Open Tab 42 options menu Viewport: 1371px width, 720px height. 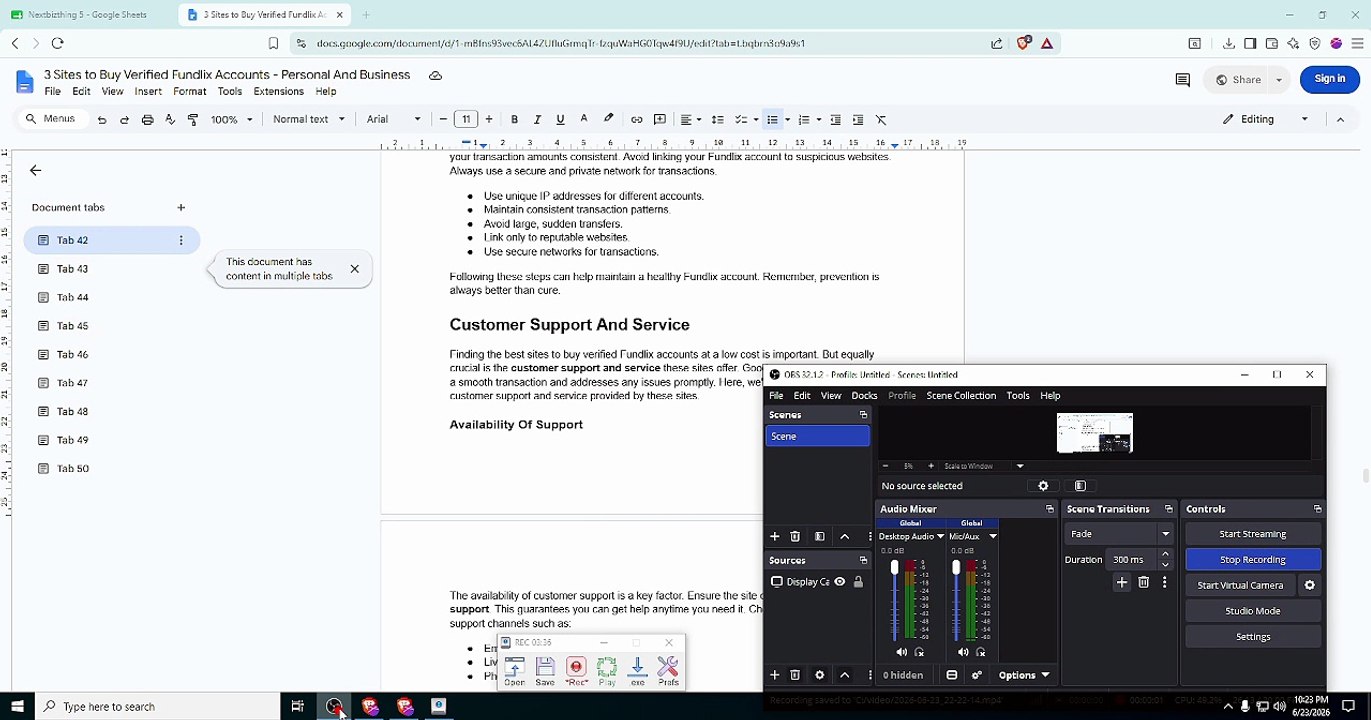tap(181, 241)
